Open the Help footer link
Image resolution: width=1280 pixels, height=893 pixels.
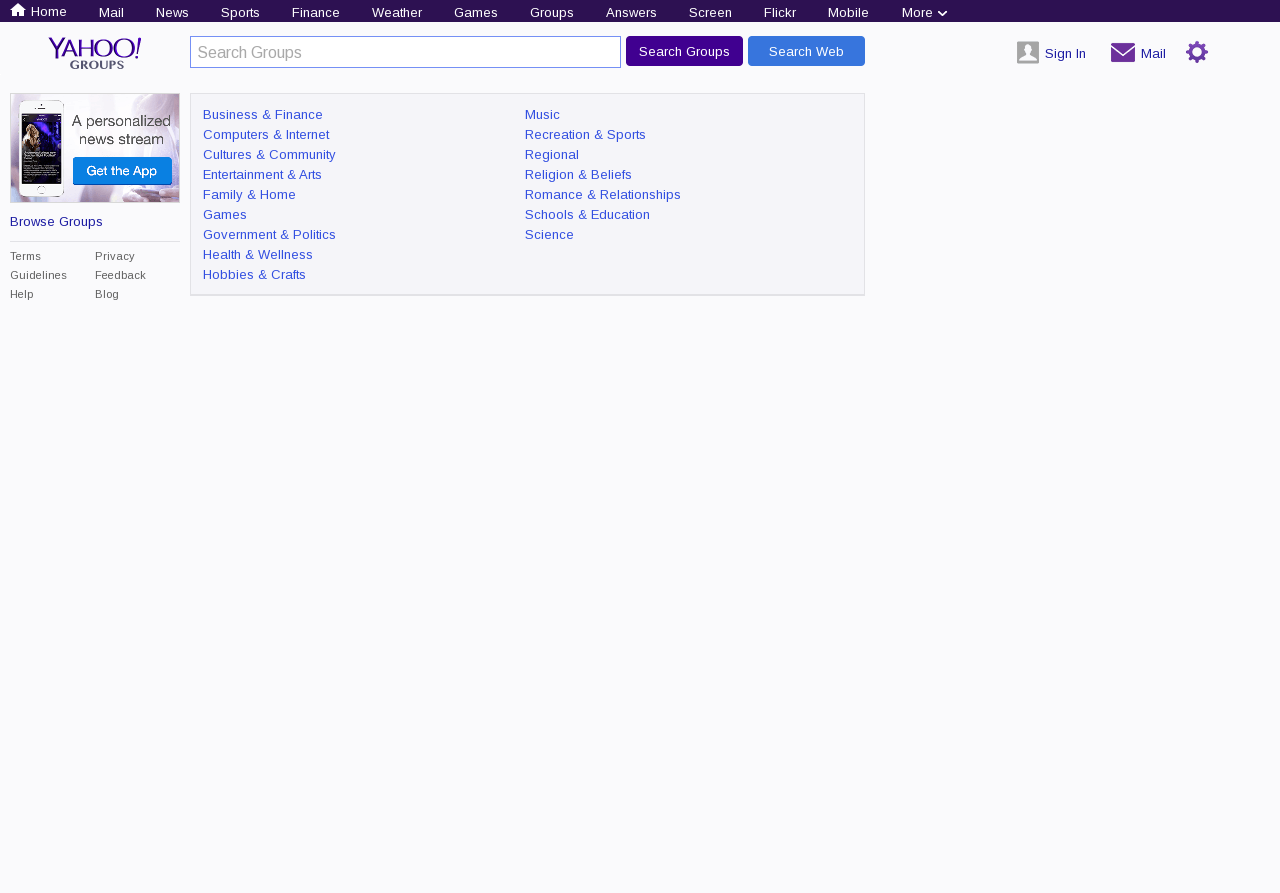tap(22, 294)
